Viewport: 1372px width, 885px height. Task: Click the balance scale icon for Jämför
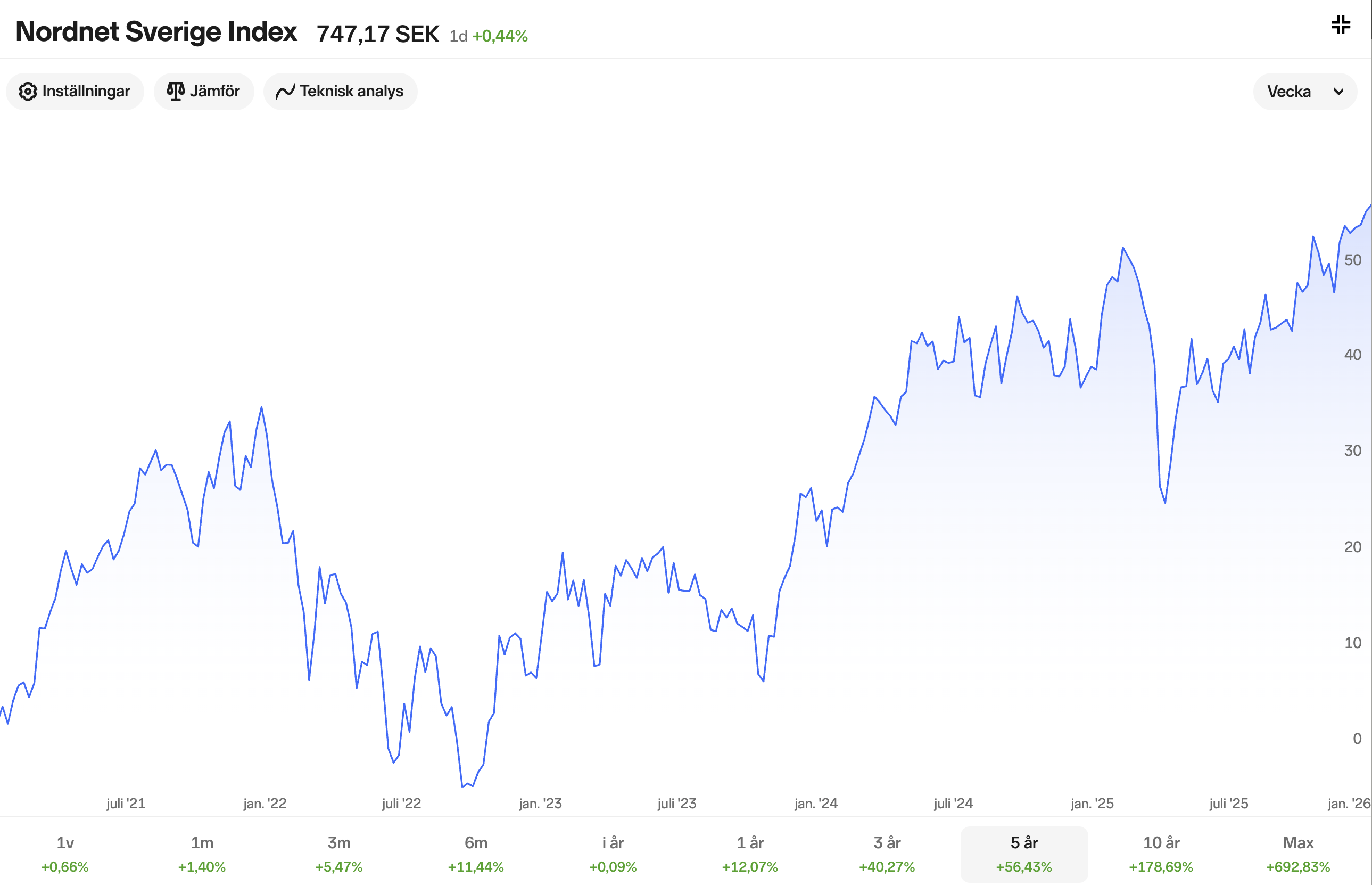pyautogui.click(x=176, y=92)
